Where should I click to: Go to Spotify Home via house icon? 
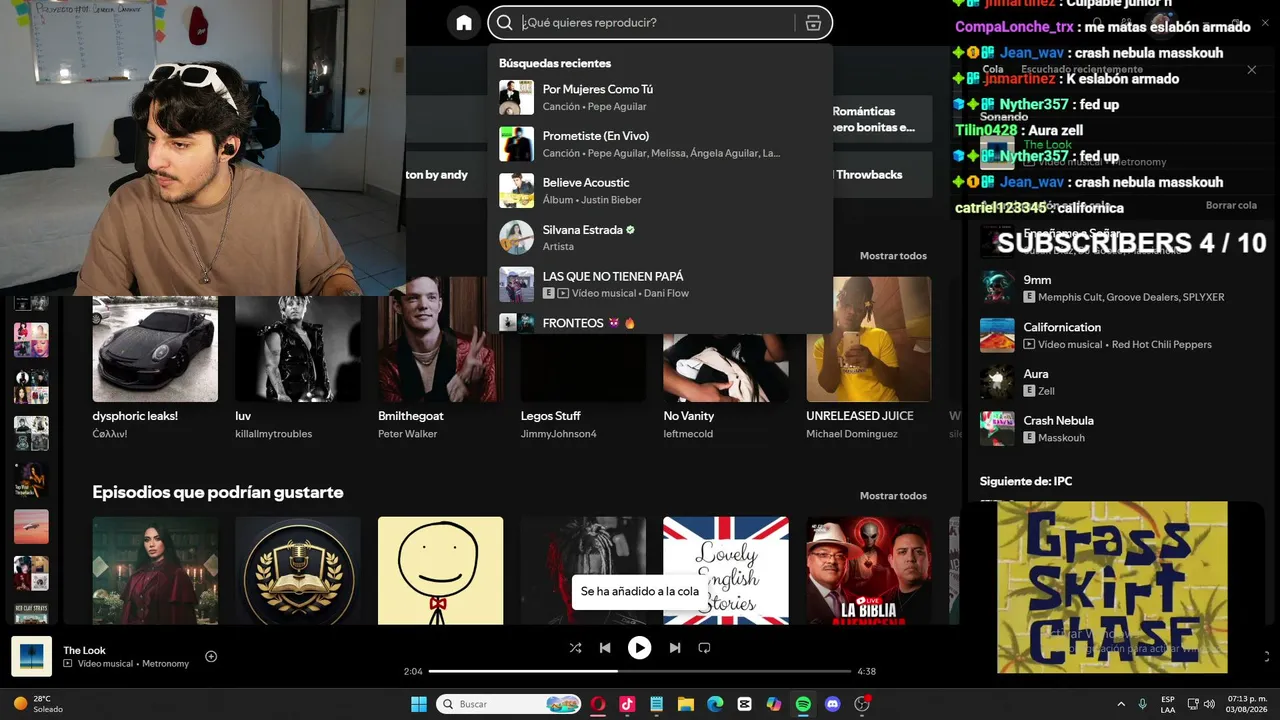[464, 23]
